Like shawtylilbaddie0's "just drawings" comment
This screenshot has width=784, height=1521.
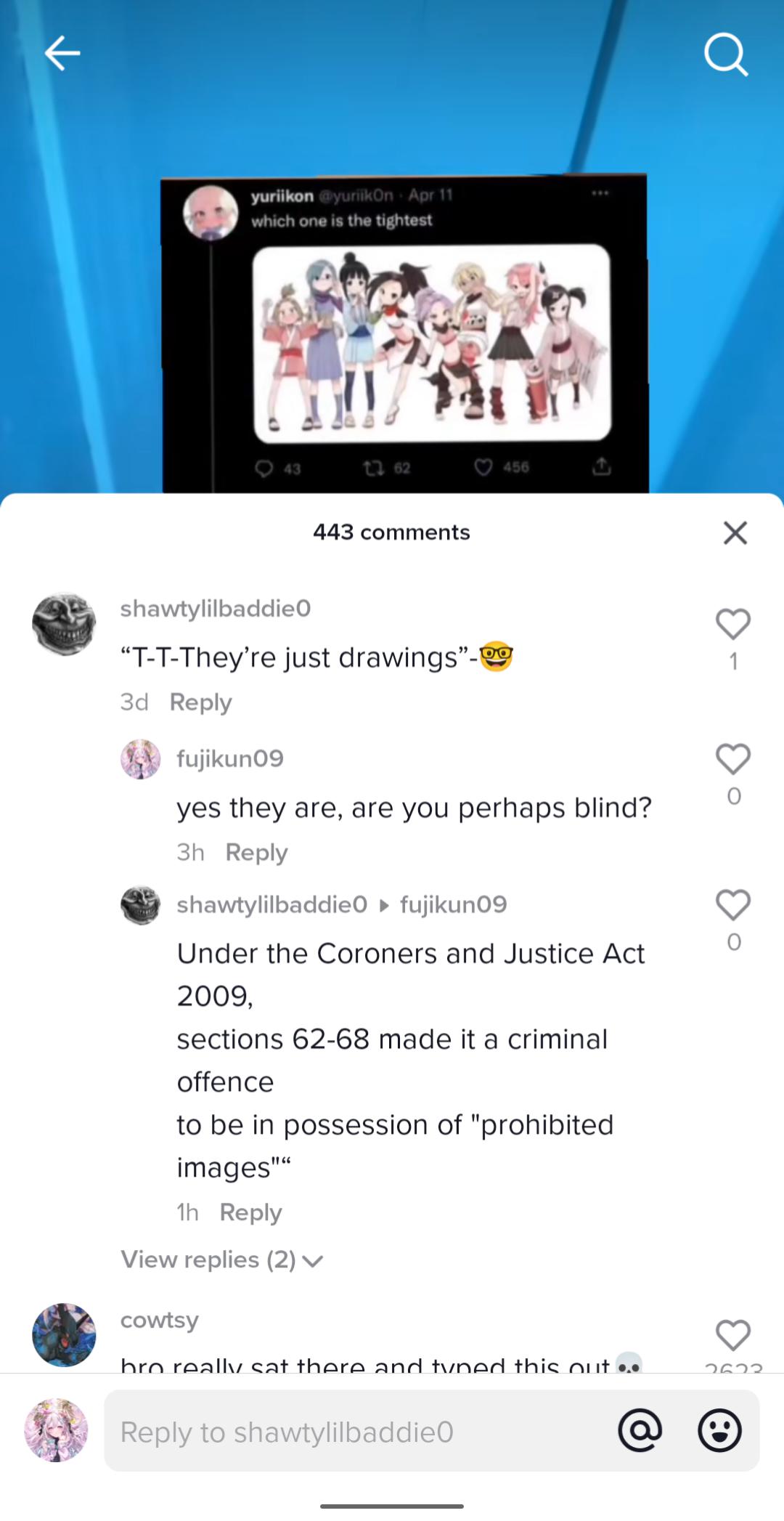[733, 624]
